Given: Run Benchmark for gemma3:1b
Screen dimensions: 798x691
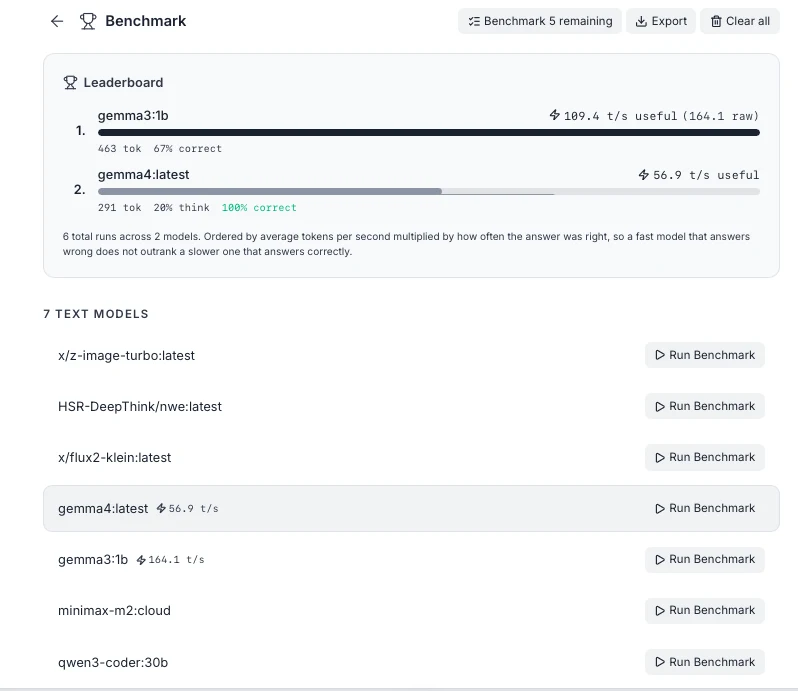Looking at the screenshot, I should coord(705,560).
